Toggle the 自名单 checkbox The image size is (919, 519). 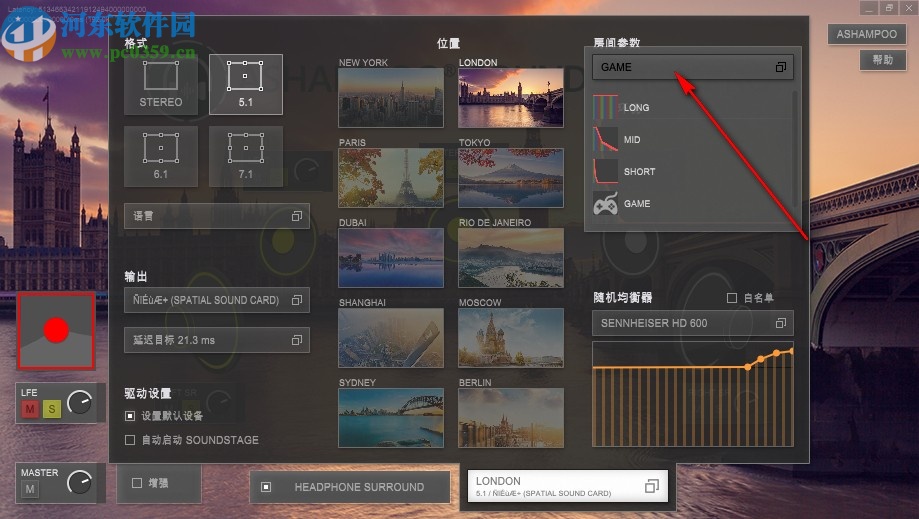[731, 298]
